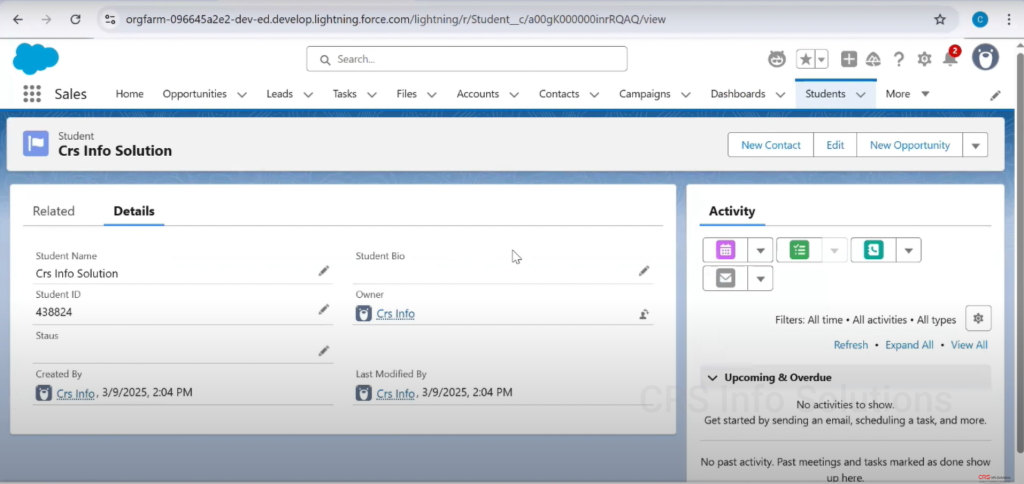Open the Chrome profile C avatar
This screenshot has width=1024, height=484.
[980, 20]
